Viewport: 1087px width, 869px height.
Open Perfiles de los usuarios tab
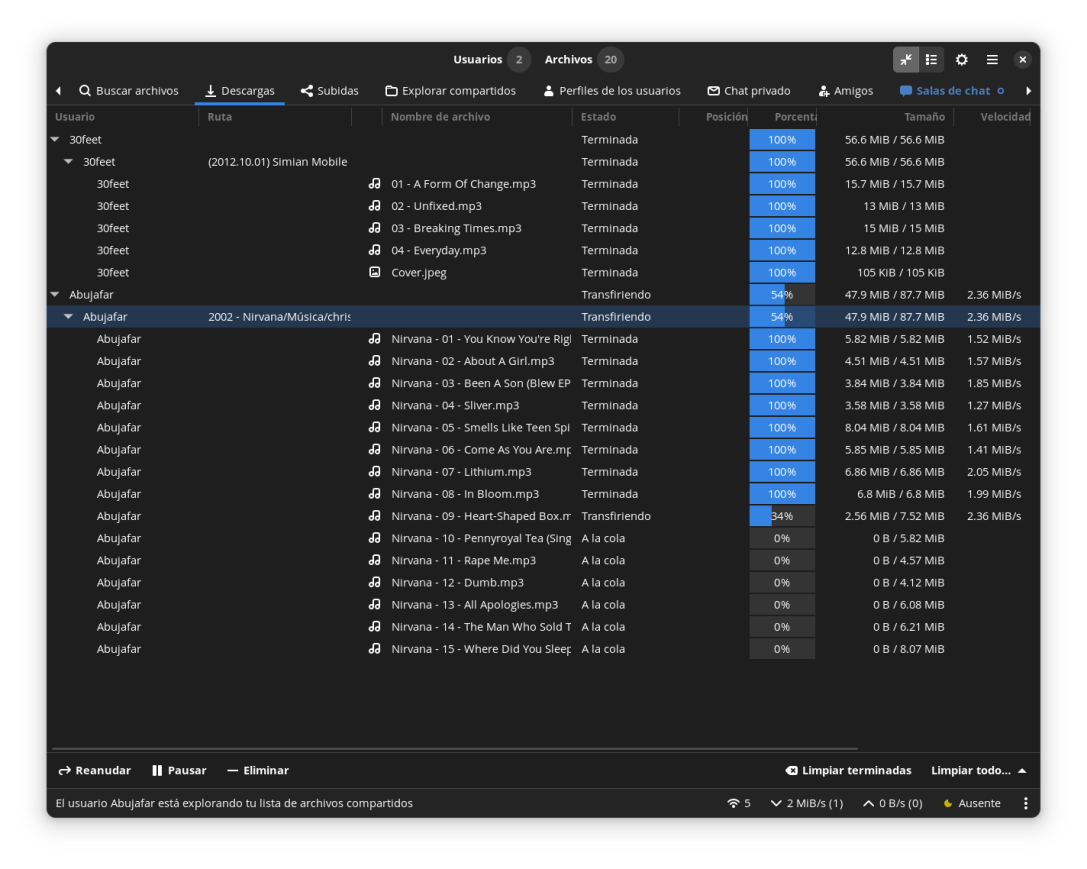[612, 91]
